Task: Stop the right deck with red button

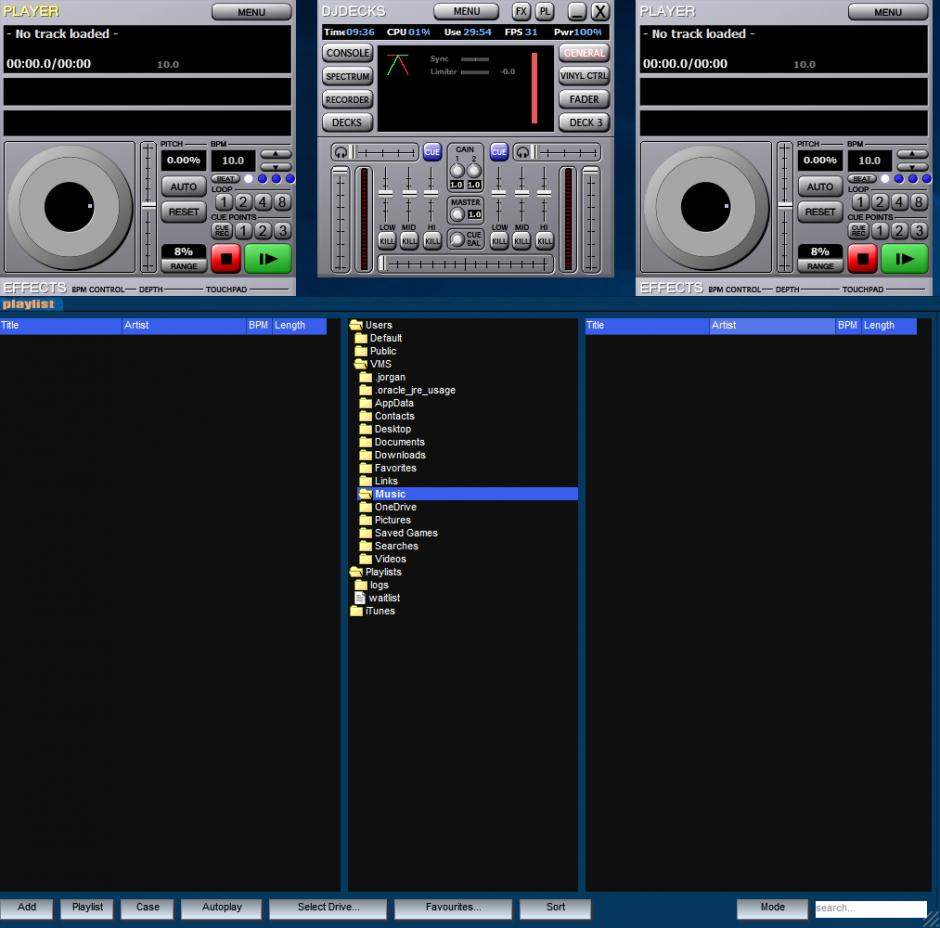Action: click(x=863, y=259)
